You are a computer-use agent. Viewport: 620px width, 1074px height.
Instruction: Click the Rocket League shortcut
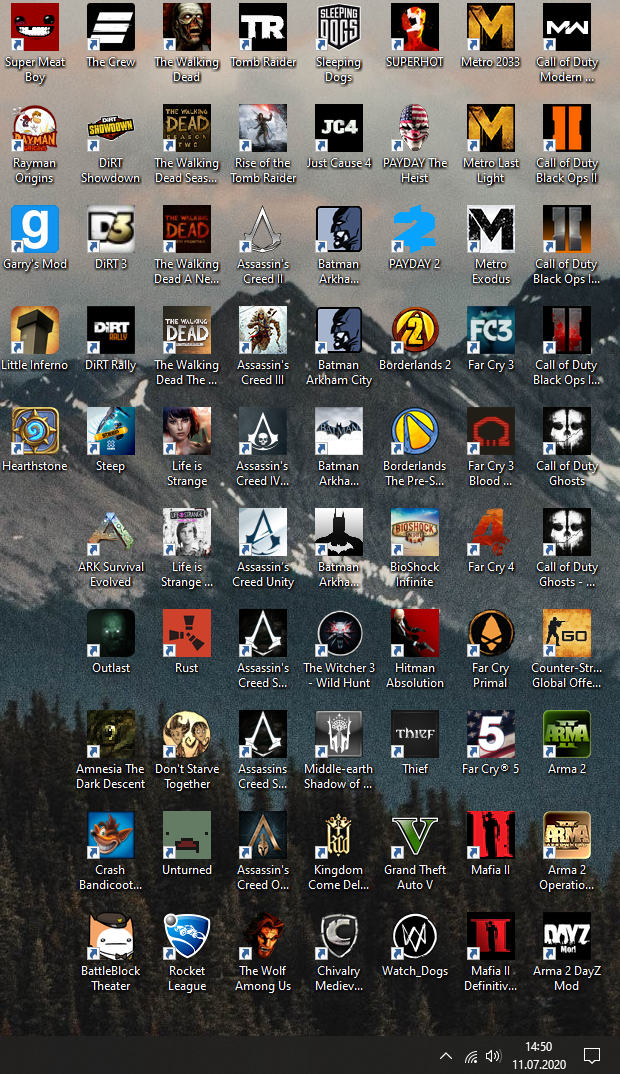(187, 937)
